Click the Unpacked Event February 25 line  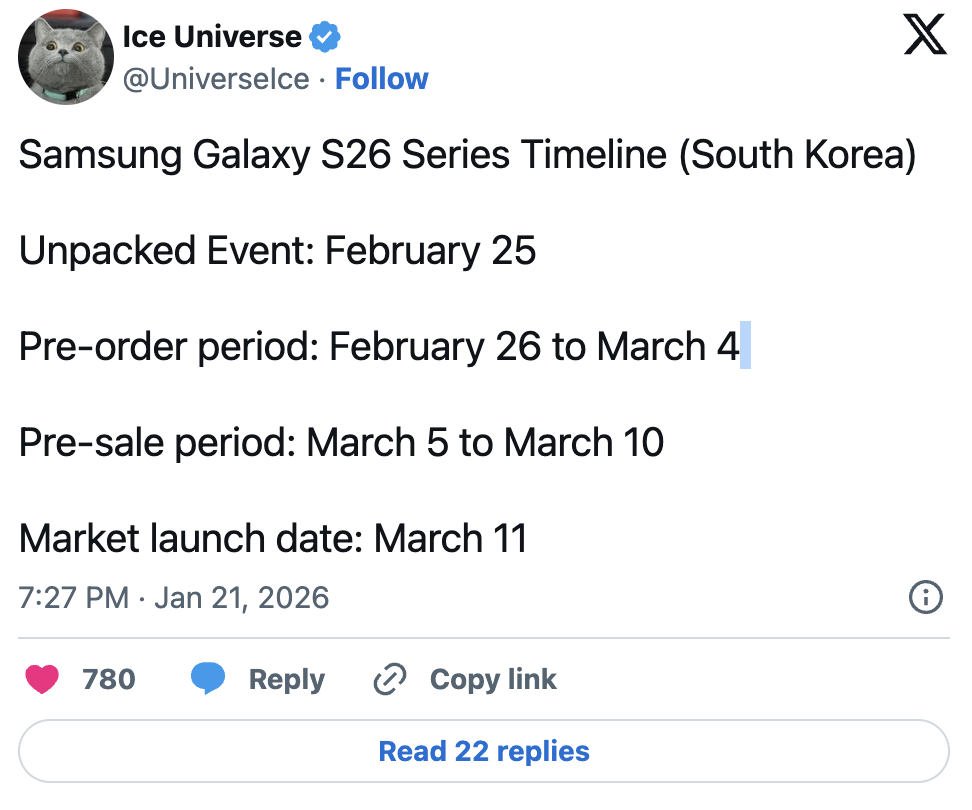(x=277, y=251)
